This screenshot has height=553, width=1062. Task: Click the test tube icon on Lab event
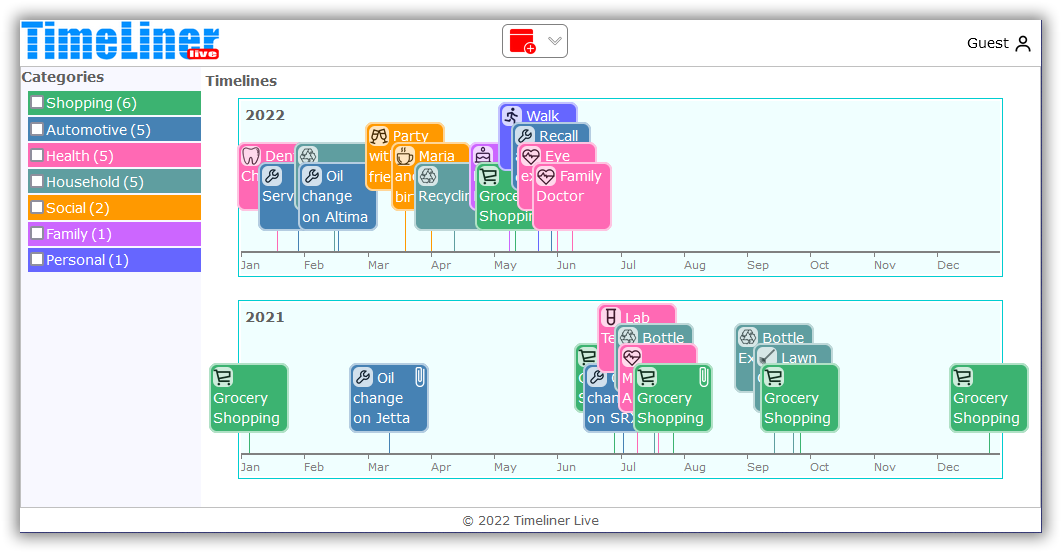(x=611, y=317)
